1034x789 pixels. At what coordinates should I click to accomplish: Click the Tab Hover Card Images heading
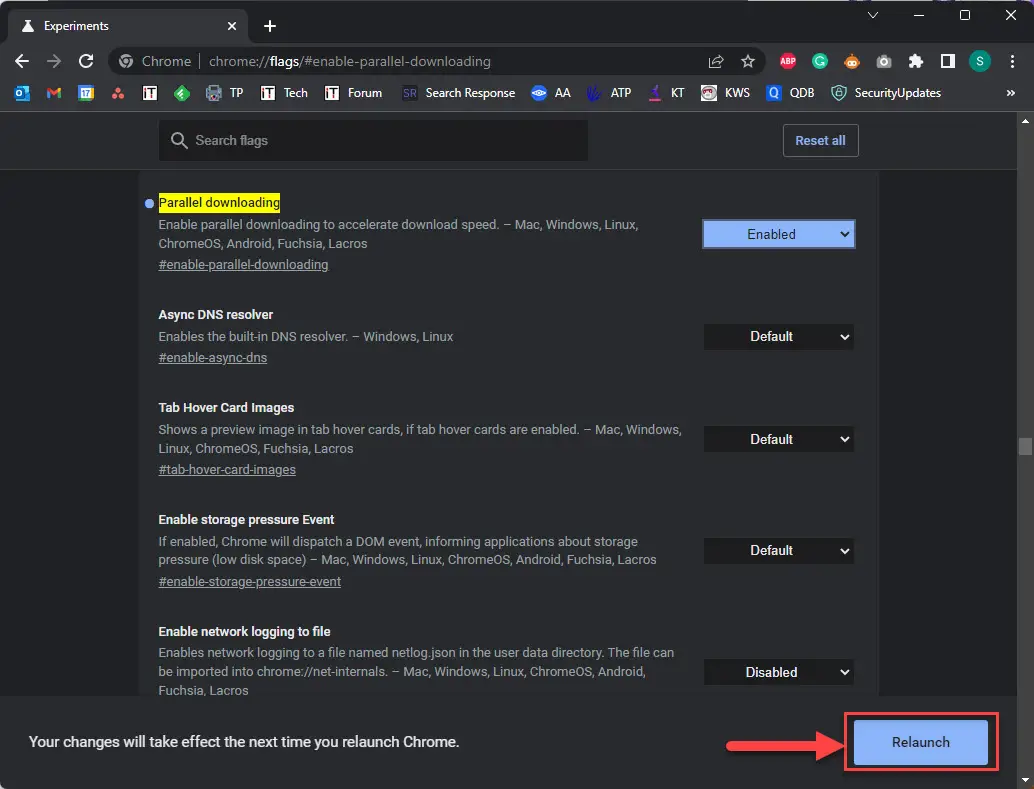(226, 408)
